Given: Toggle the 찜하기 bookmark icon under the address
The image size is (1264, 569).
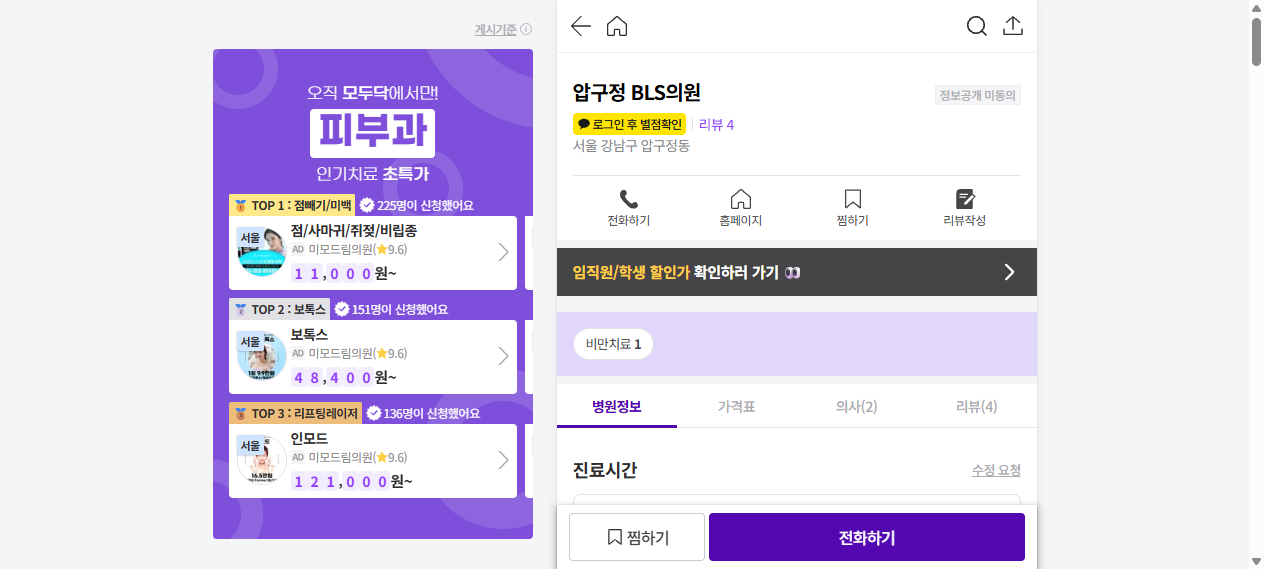Looking at the screenshot, I should point(852,199).
